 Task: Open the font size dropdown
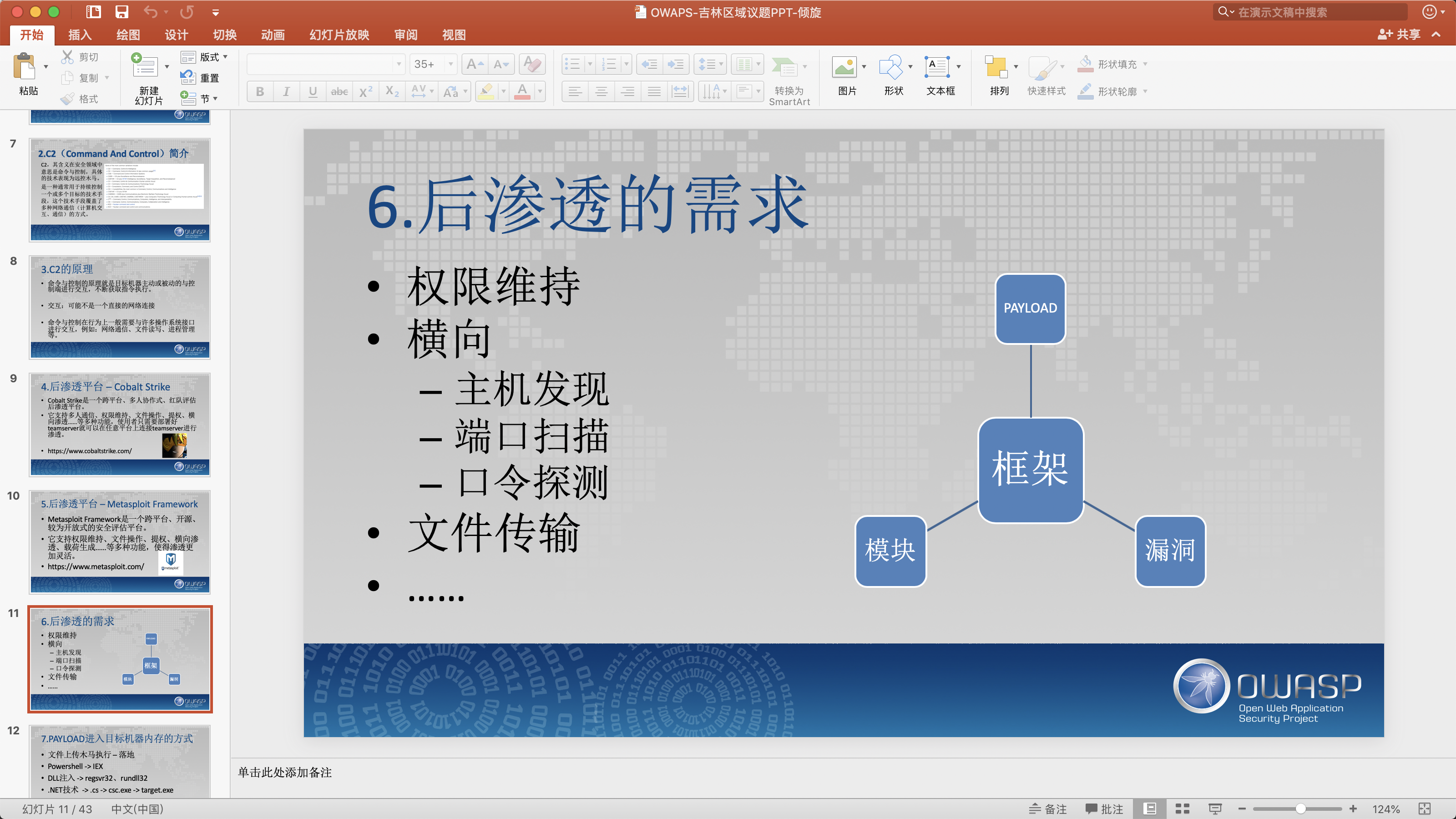click(450, 64)
